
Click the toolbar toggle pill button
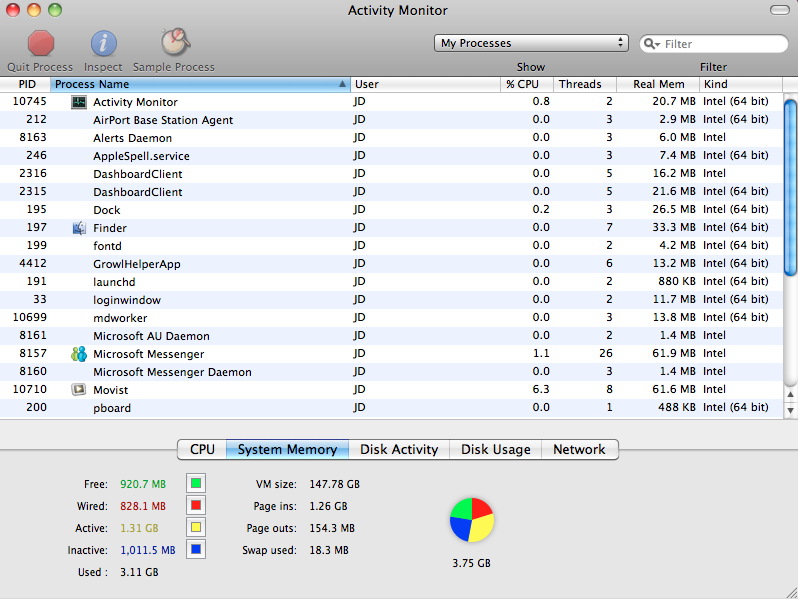(x=780, y=10)
